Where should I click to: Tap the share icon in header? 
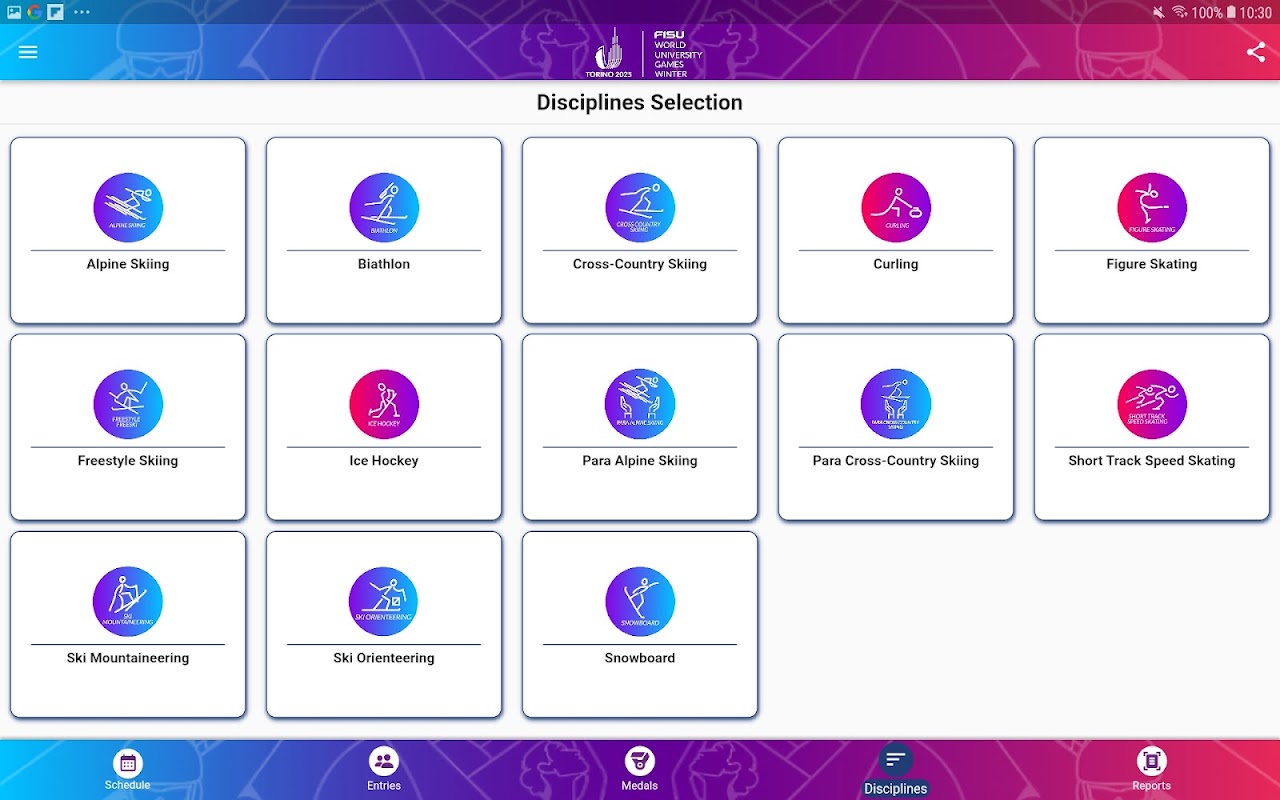1256,52
